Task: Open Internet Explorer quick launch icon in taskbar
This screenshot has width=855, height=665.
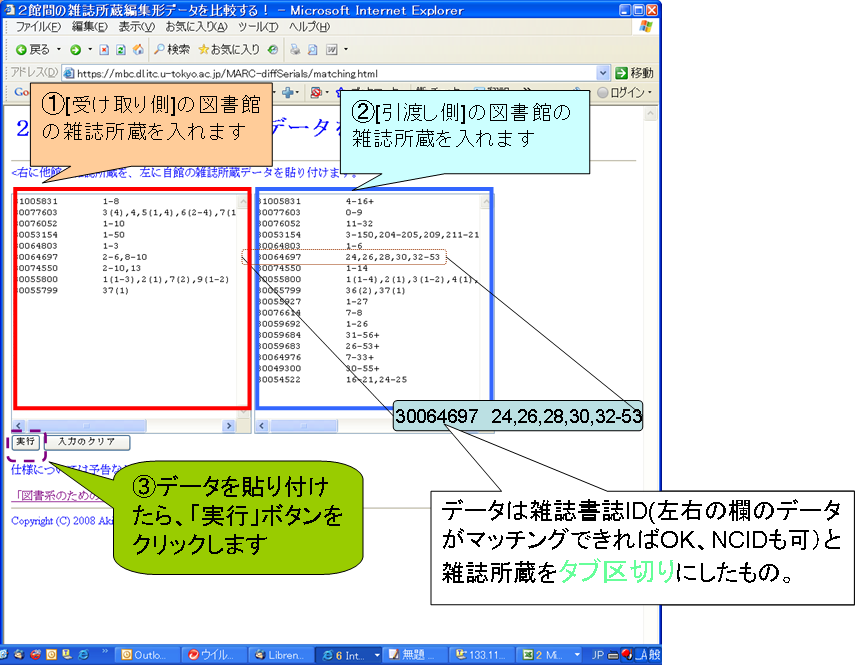Action: pos(83,654)
